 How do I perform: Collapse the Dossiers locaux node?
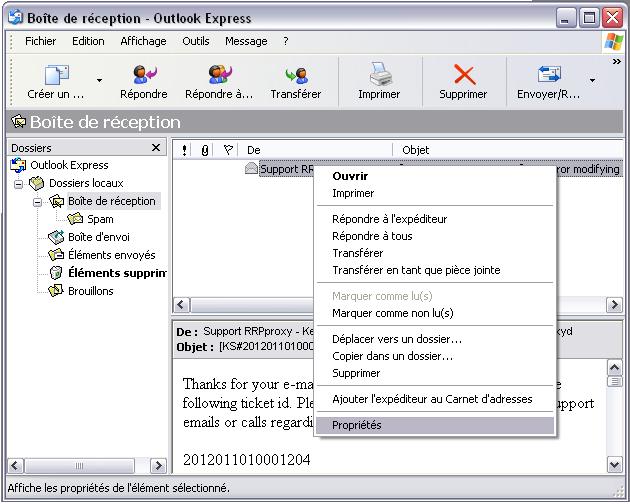(x=18, y=184)
